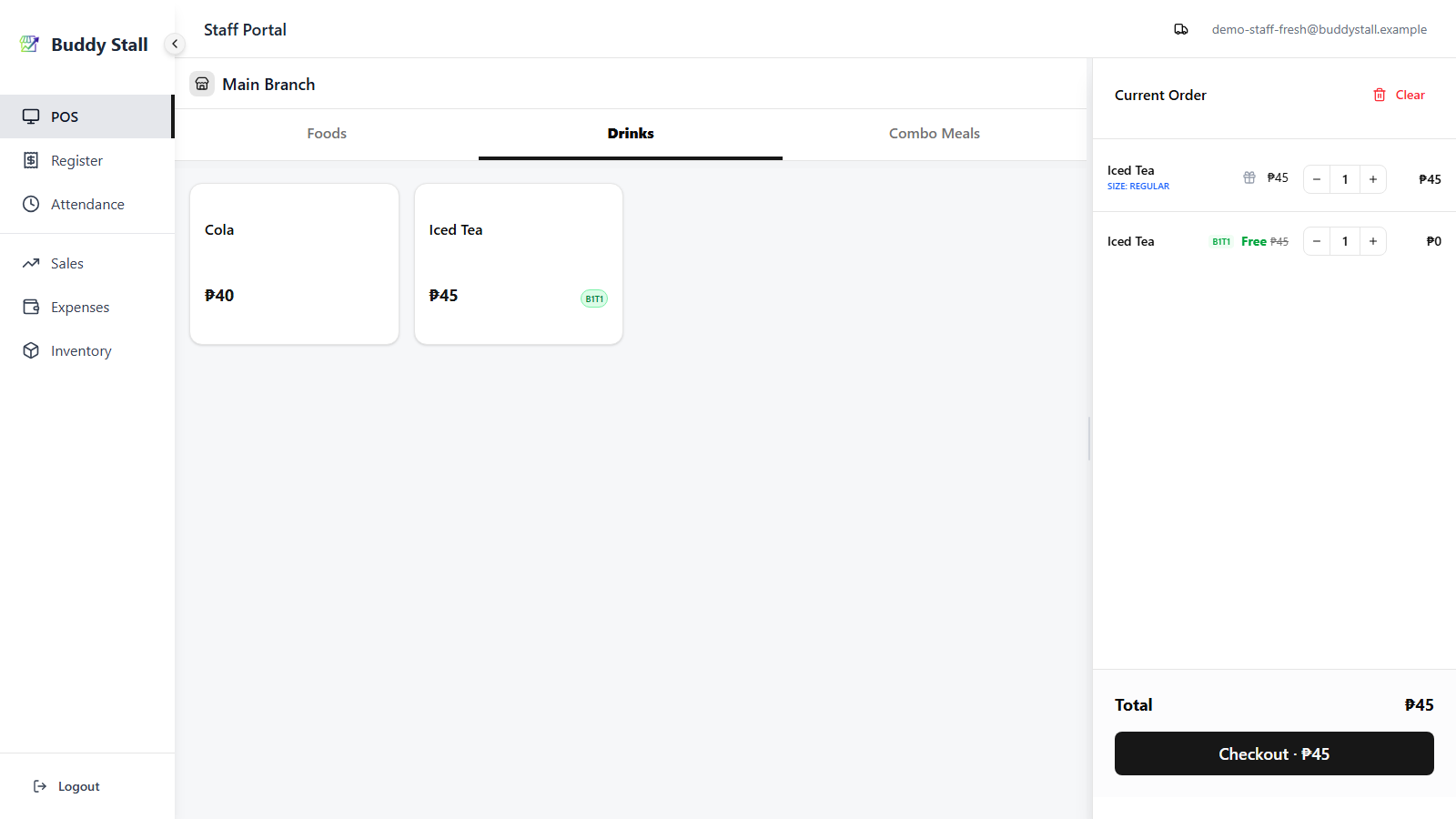This screenshot has height=819, width=1456.
Task: Add Cola to the order
Action: click(x=294, y=264)
